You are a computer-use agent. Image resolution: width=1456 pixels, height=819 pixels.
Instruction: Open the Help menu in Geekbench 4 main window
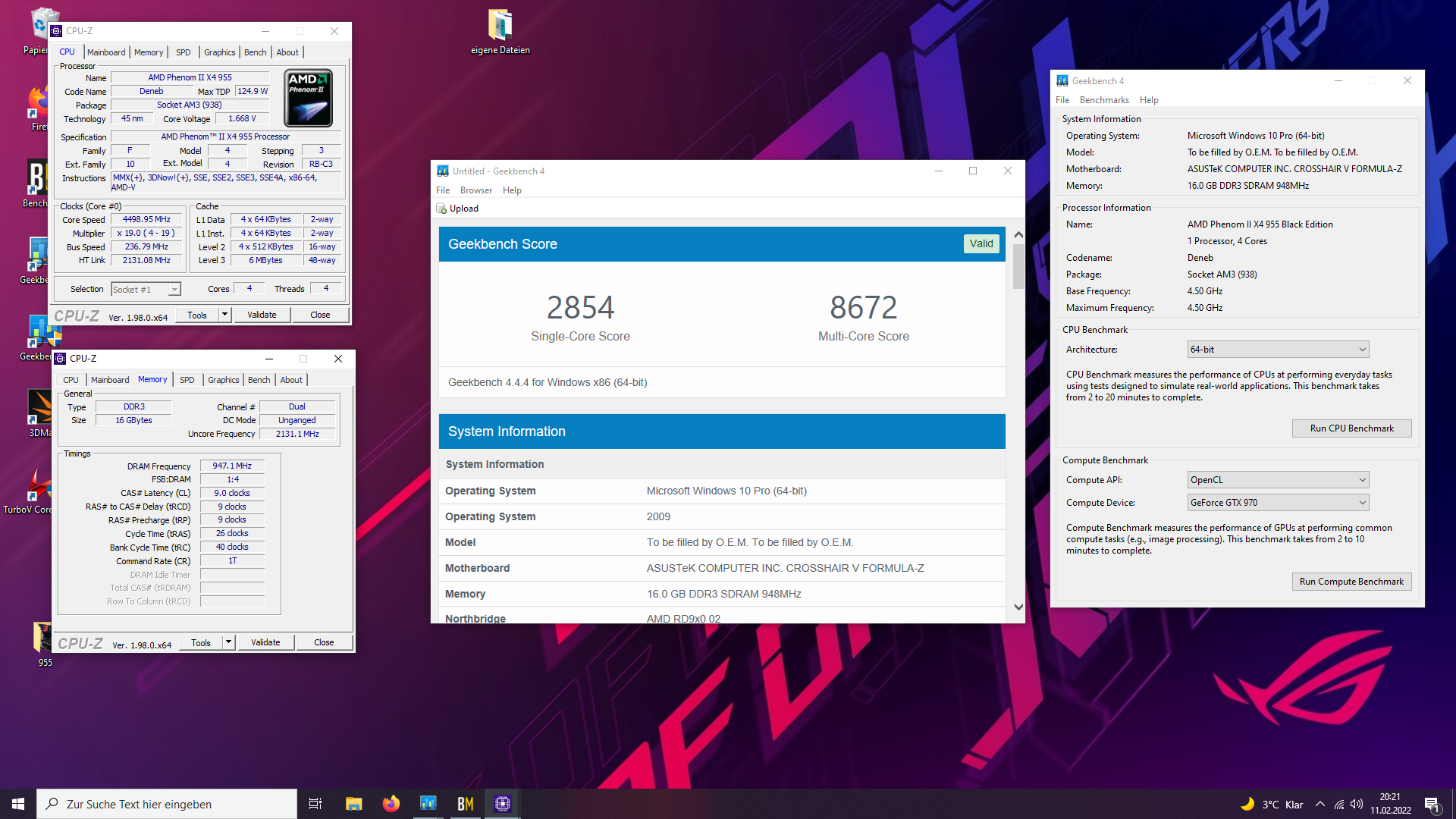coord(1149,100)
